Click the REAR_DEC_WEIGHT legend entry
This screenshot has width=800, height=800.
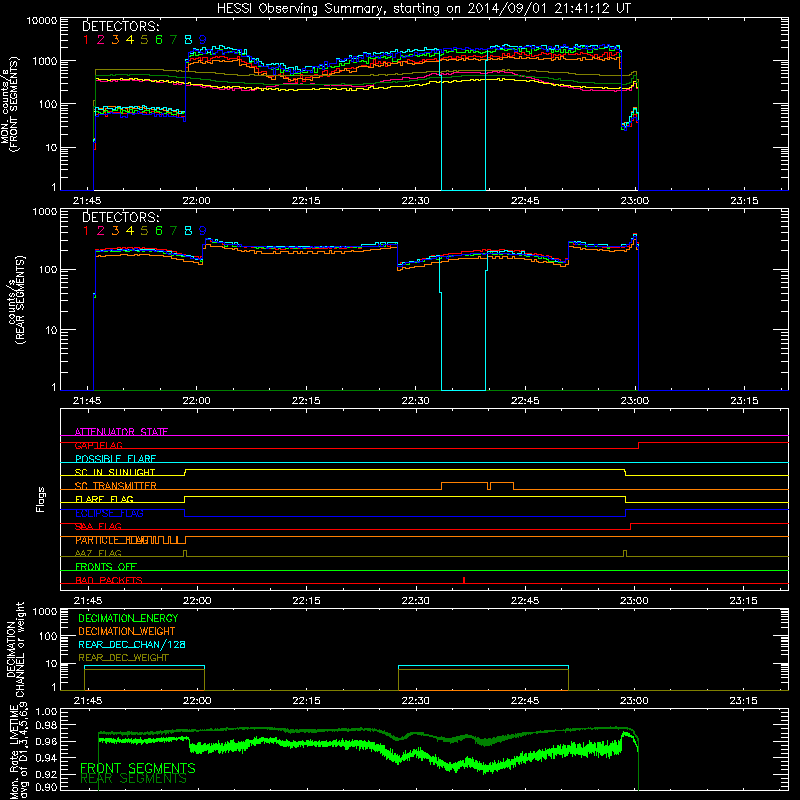click(123, 658)
